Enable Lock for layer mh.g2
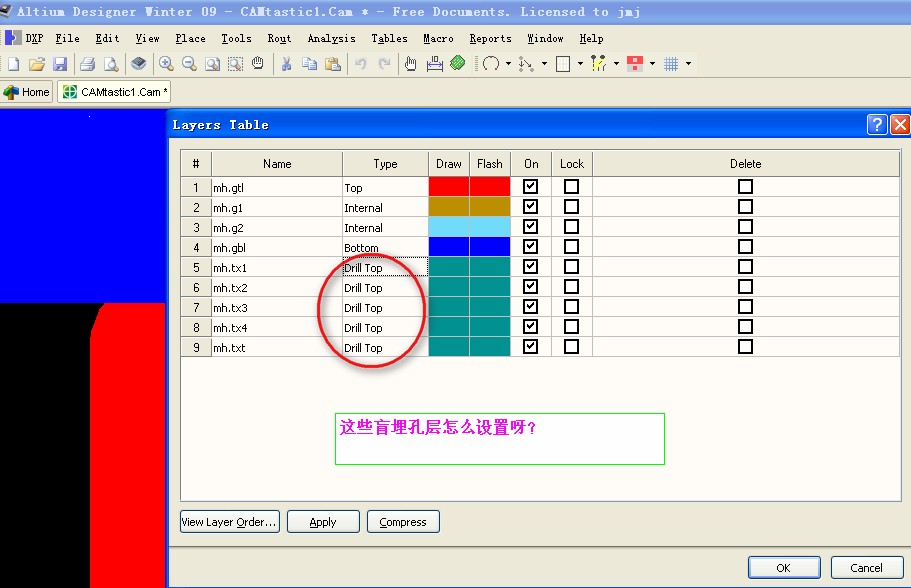 click(x=572, y=227)
